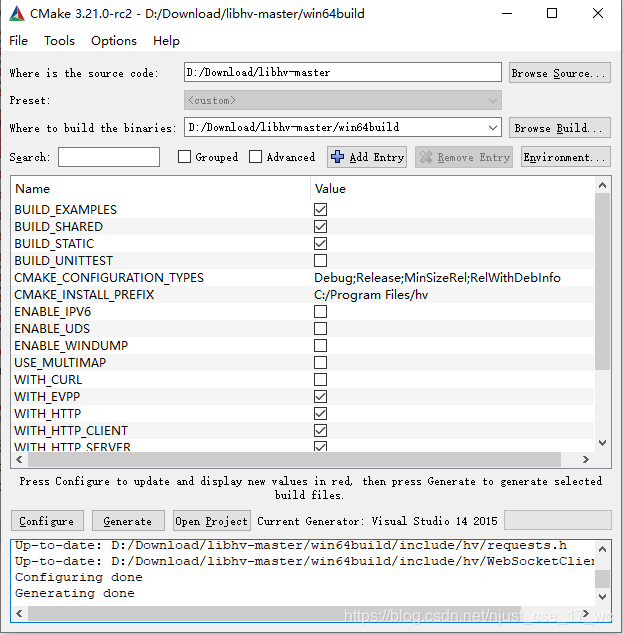Click Browse Source button
The width and height of the screenshot is (623, 635).
tap(559, 73)
